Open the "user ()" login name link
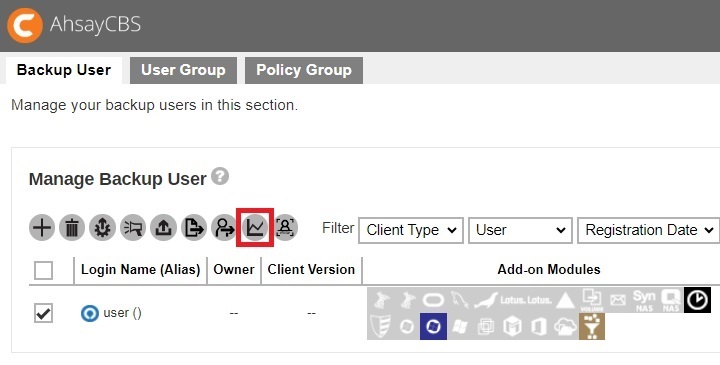Viewport: 720px width, 365px height. click(x=122, y=313)
